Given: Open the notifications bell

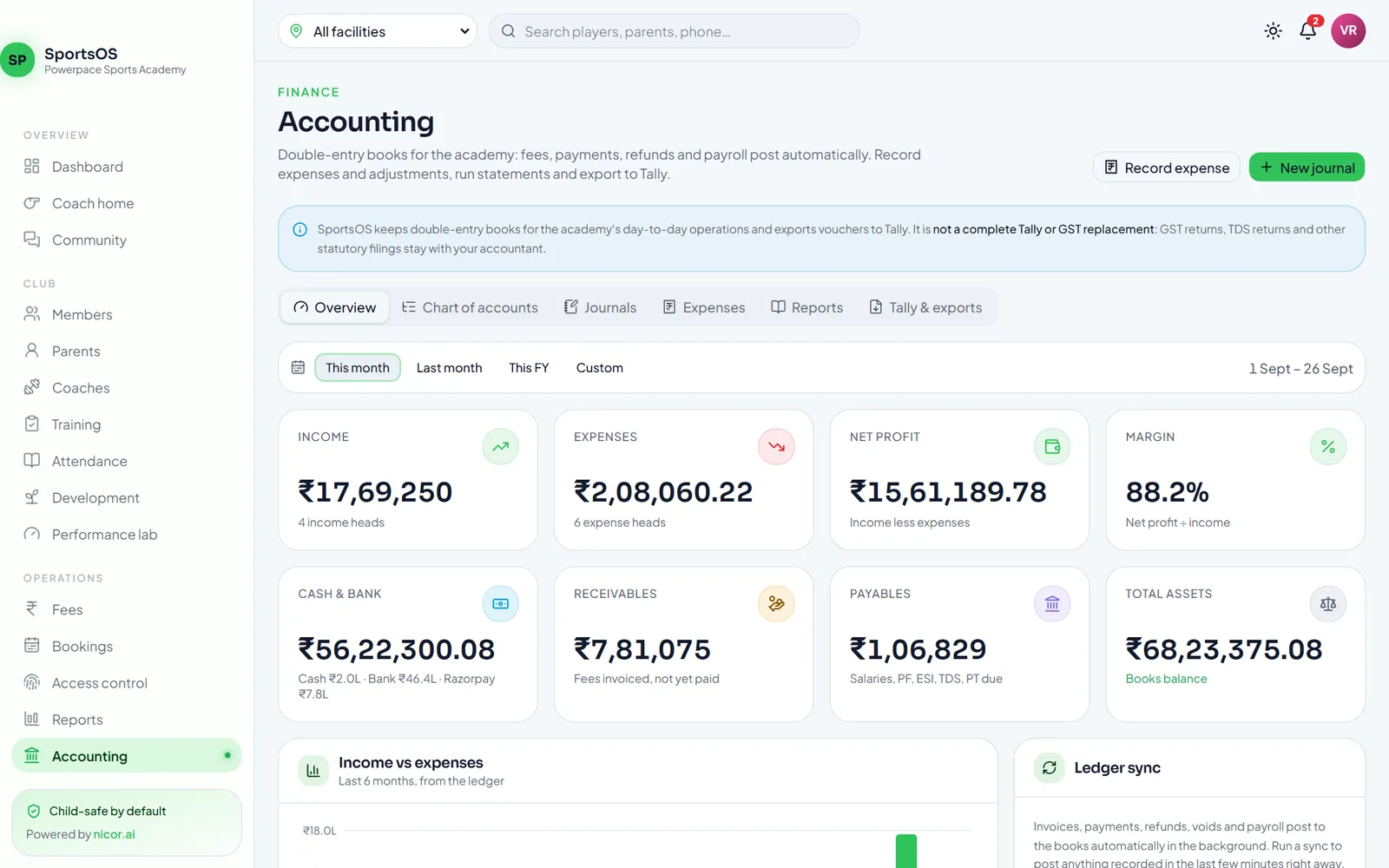Looking at the screenshot, I should click(1308, 30).
